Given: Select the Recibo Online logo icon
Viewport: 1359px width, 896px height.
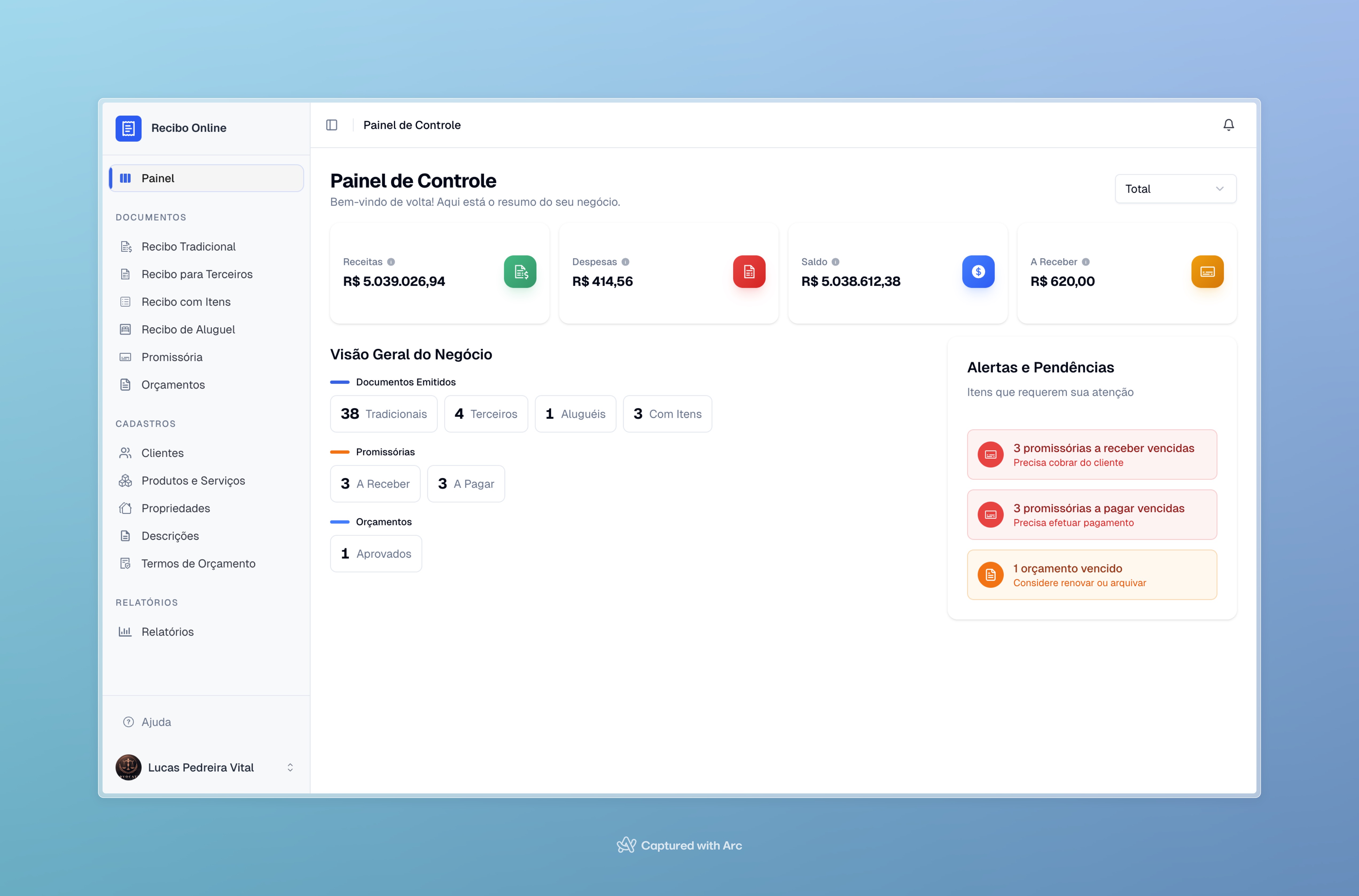Looking at the screenshot, I should pos(128,128).
